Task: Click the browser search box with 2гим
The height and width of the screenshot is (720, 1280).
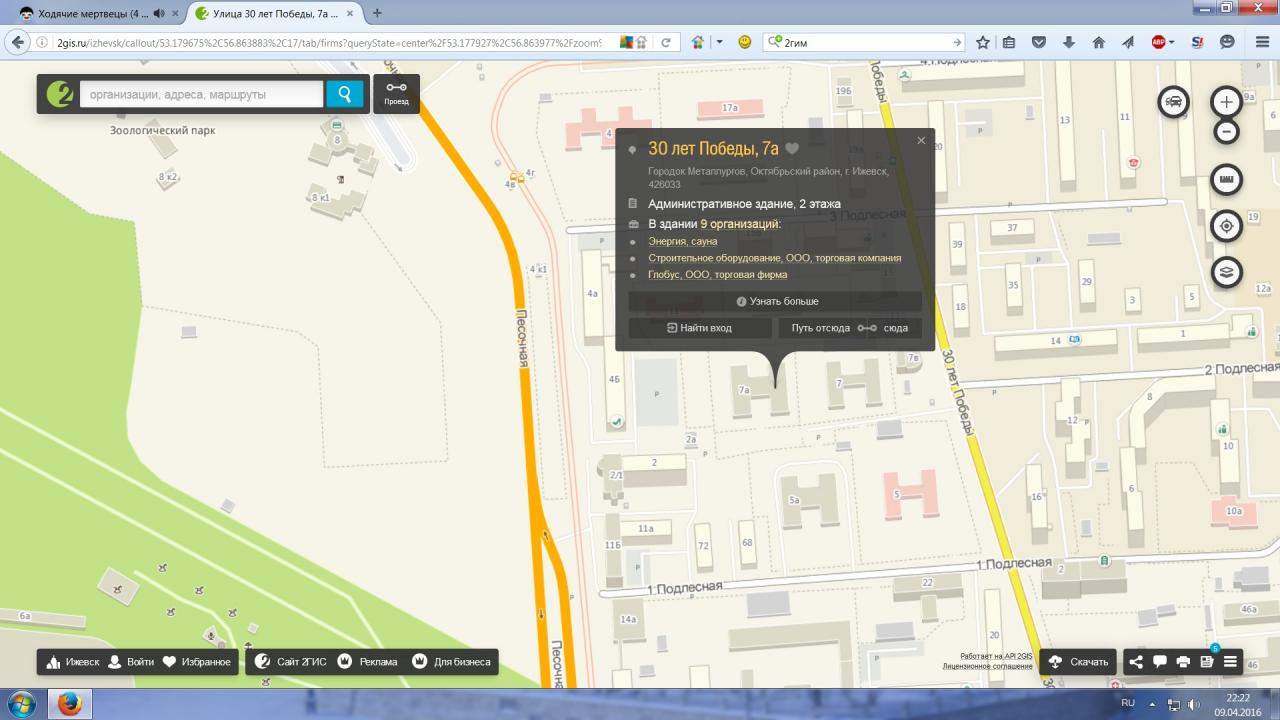Action: point(863,42)
